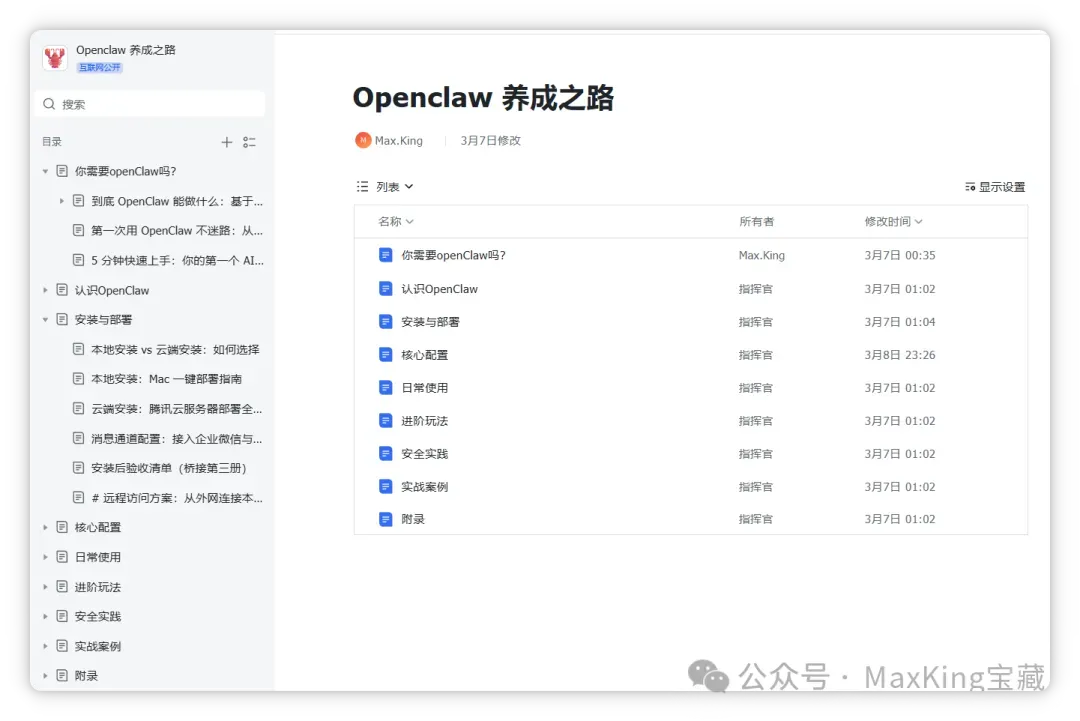Focus the 搜索 search field
This screenshot has width=1080, height=721.
coord(149,104)
